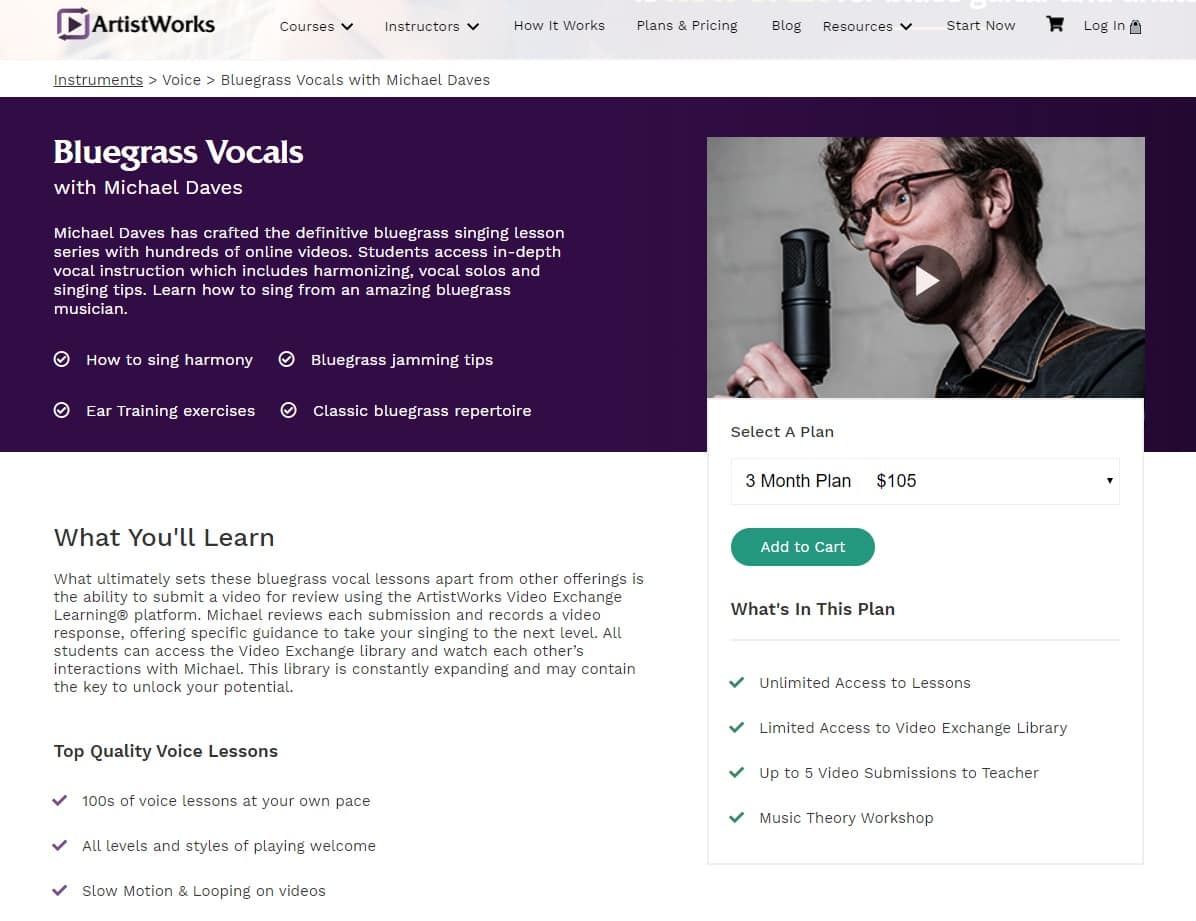Click the Add to Cart button
Viewport: 1196px width, 921px height.
[802, 547]
